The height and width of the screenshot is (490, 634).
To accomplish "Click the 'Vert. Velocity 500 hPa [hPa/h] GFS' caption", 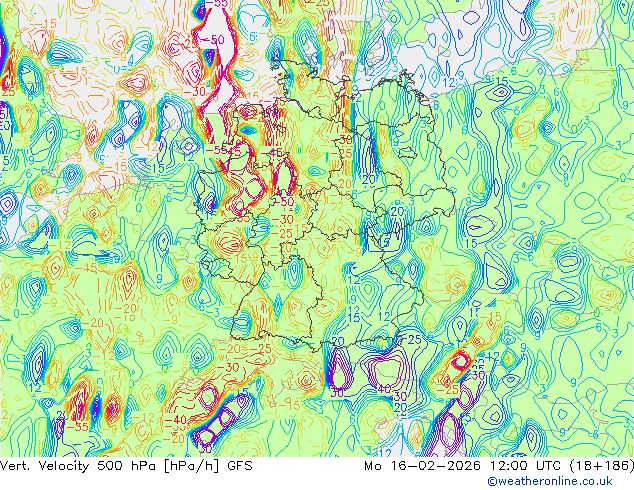I will [x=126, y=466].
